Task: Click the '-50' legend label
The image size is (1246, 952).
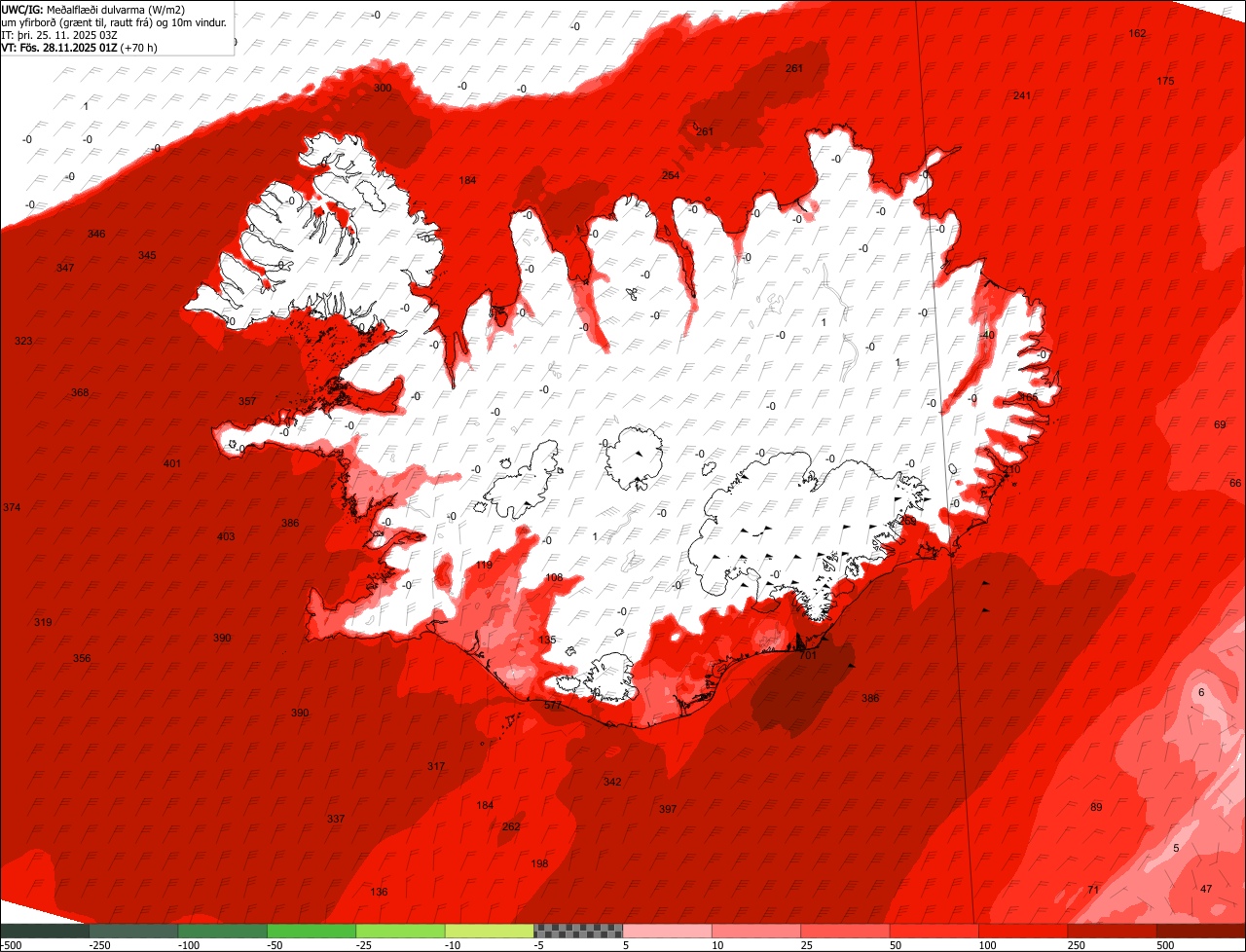Action: pyautogui.click(x=275, y=945)
